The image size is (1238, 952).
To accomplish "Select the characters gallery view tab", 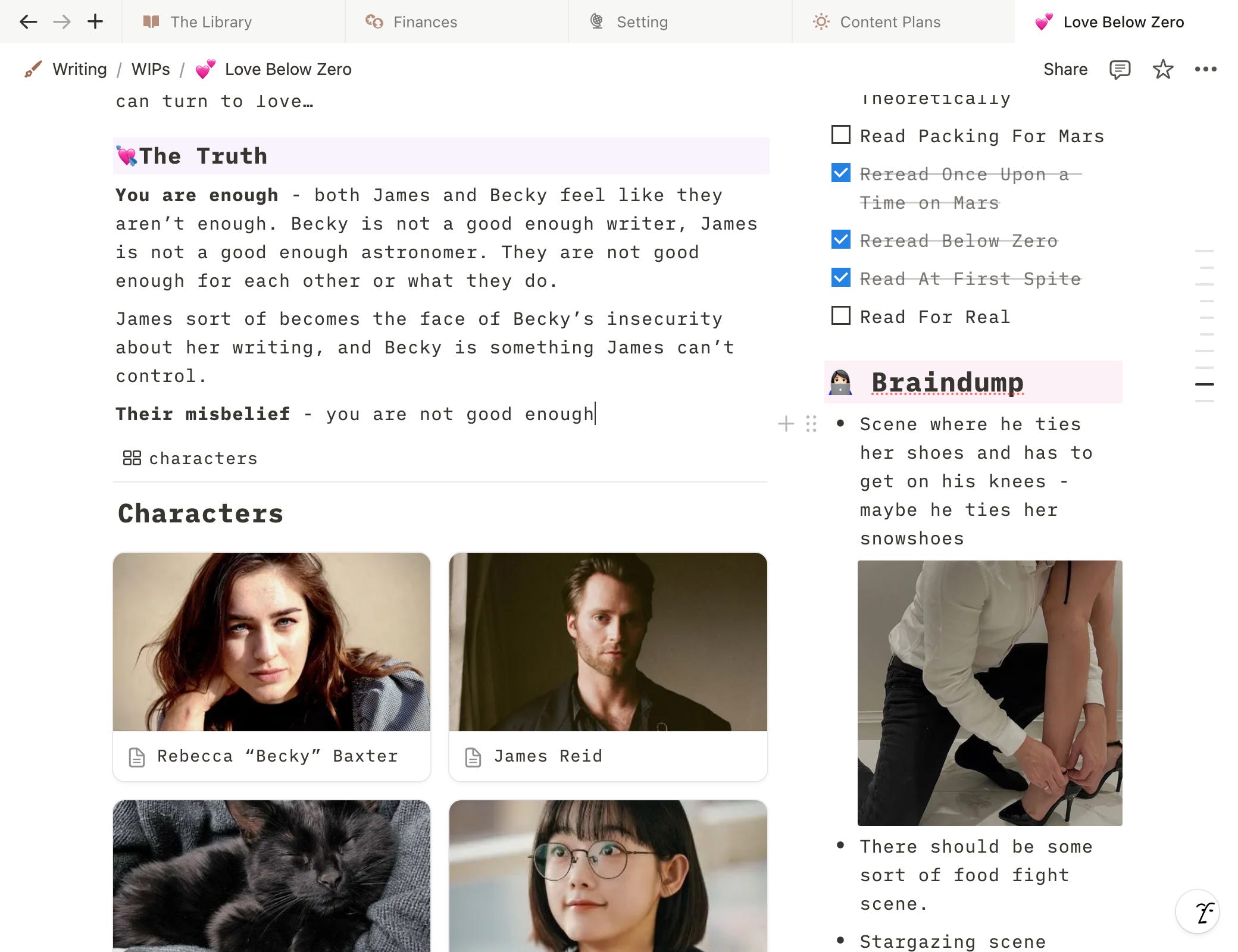I will [x=190, y=458].
